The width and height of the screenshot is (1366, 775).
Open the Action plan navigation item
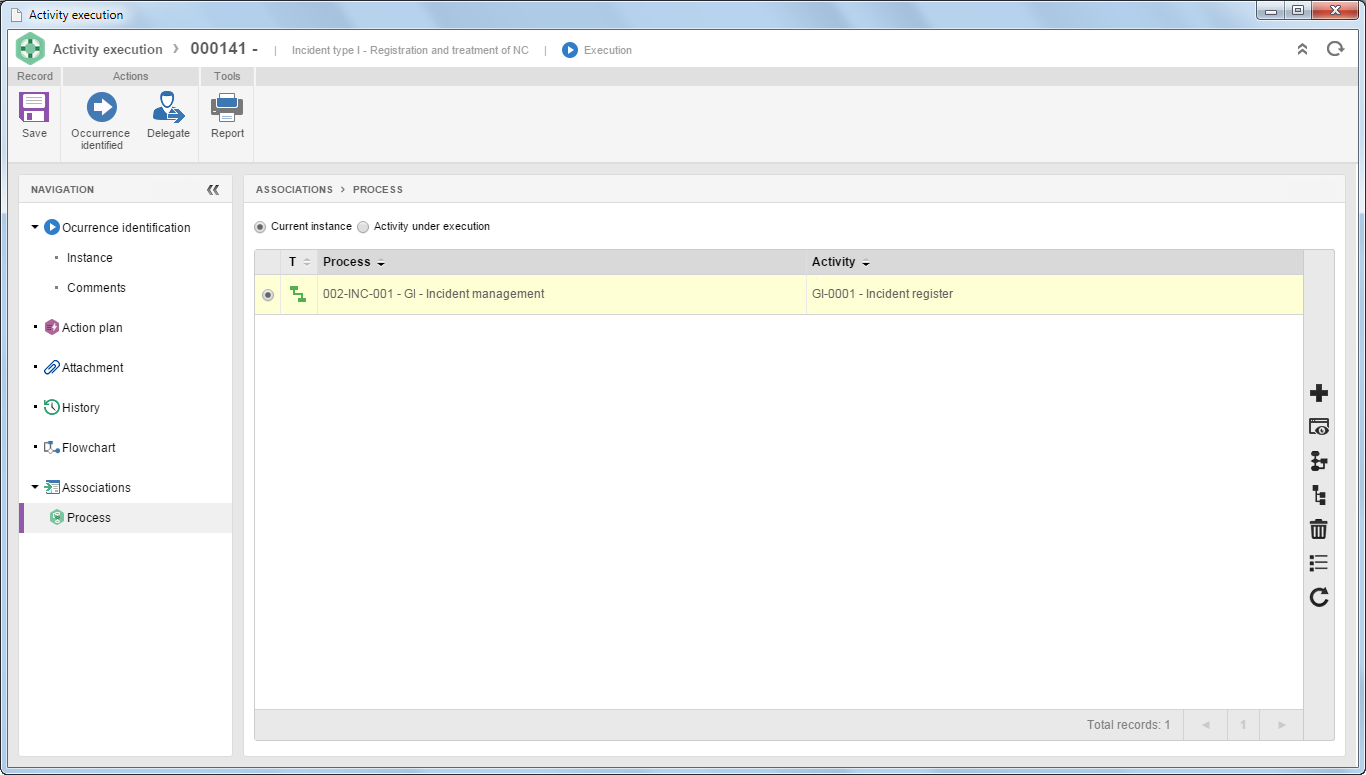(x=92, y=328)
